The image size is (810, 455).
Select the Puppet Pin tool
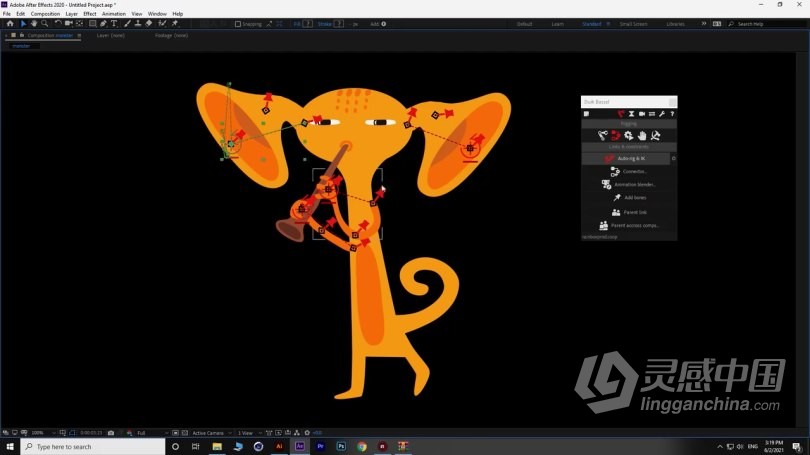(x=175, y=24)
